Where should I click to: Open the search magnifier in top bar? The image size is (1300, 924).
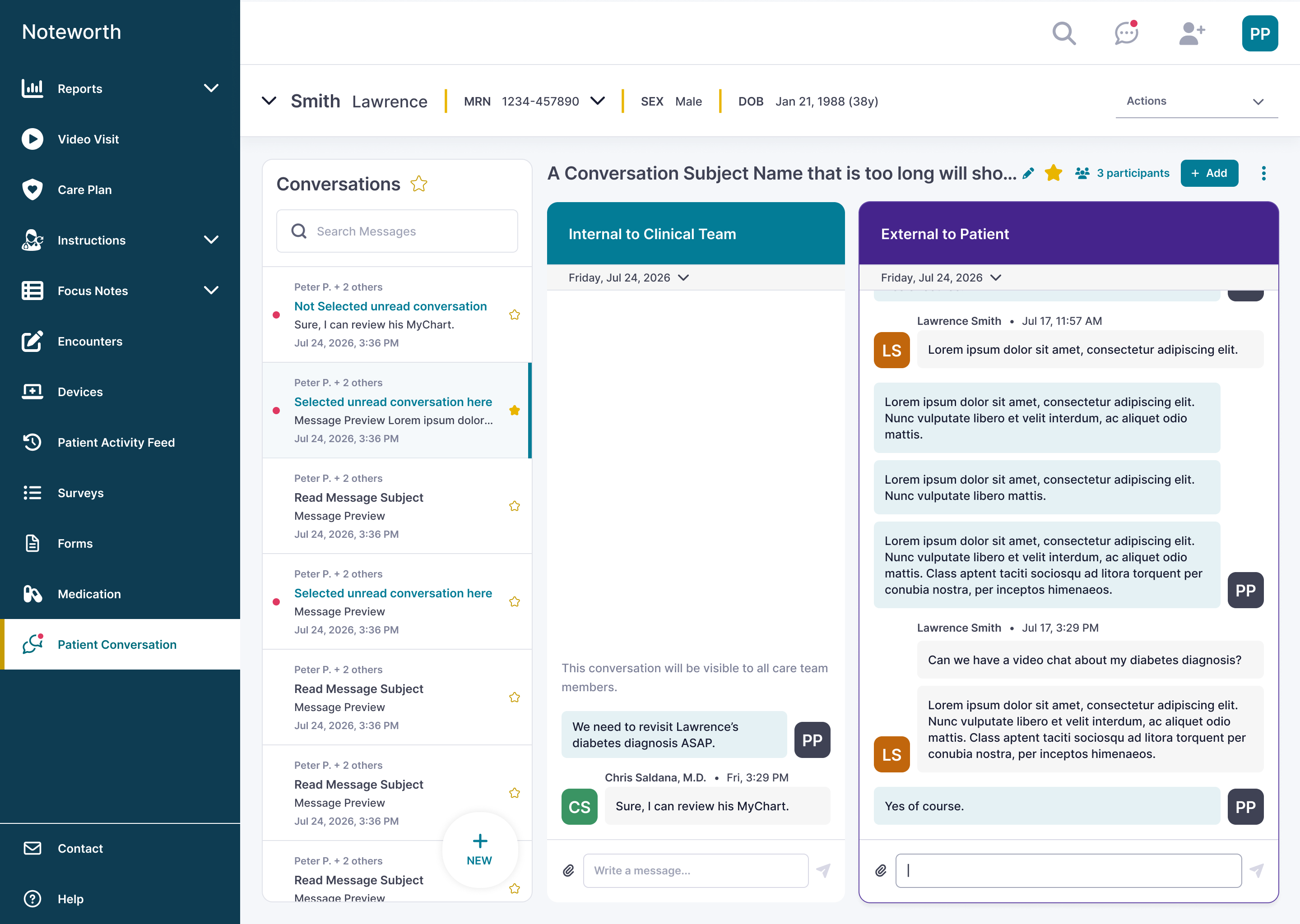(x=1064, y=33)
